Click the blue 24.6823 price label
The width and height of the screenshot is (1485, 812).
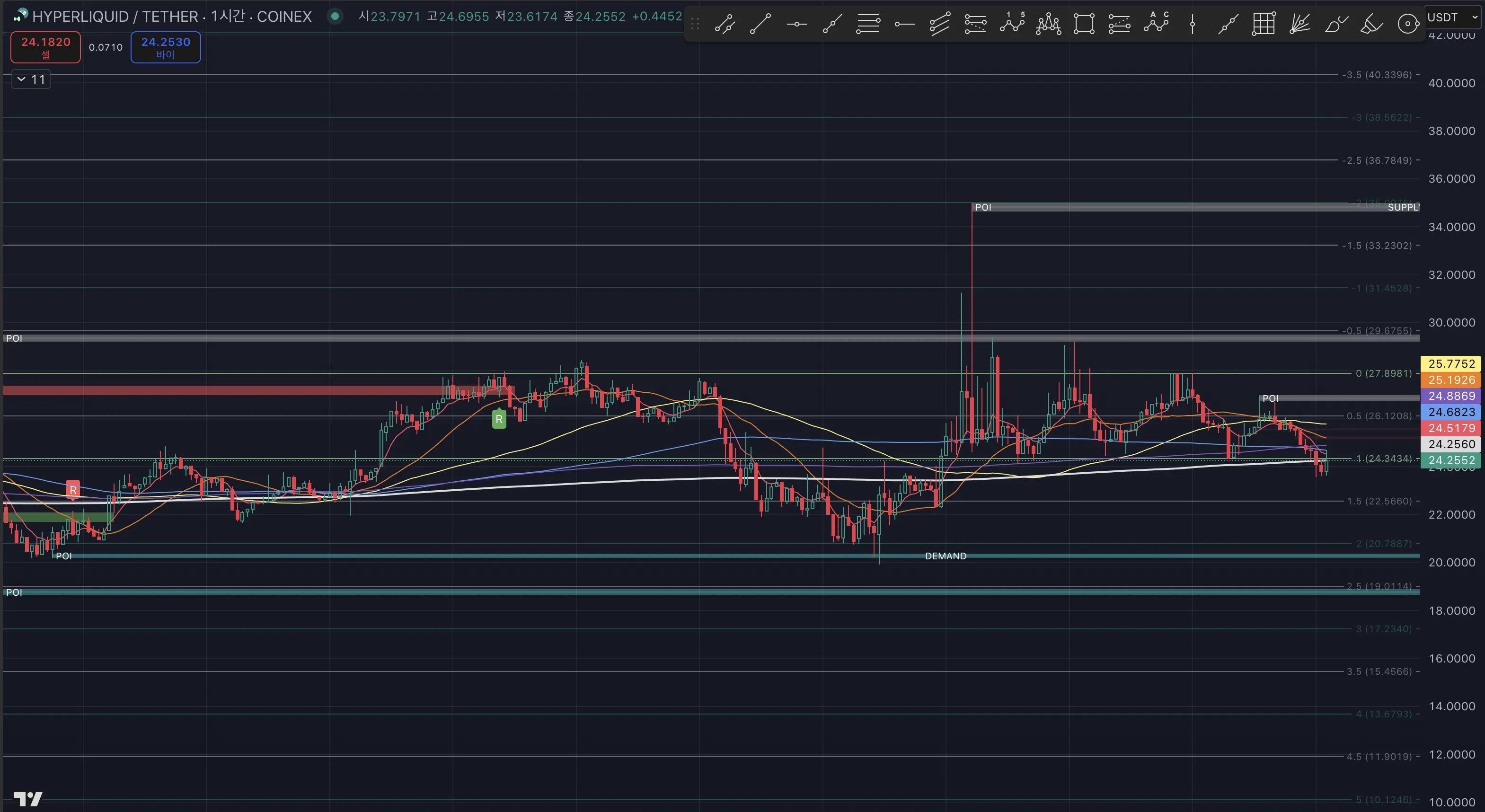click(x=1451, y=412)
